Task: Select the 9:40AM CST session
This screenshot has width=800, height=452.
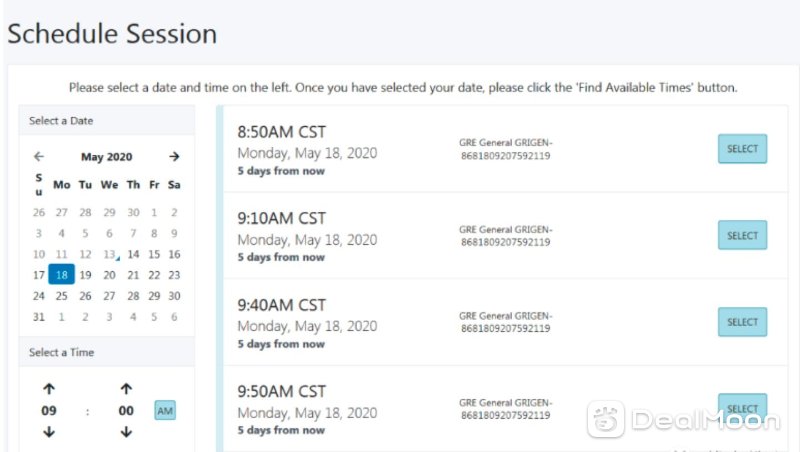Action: click(x=742, y=322)
